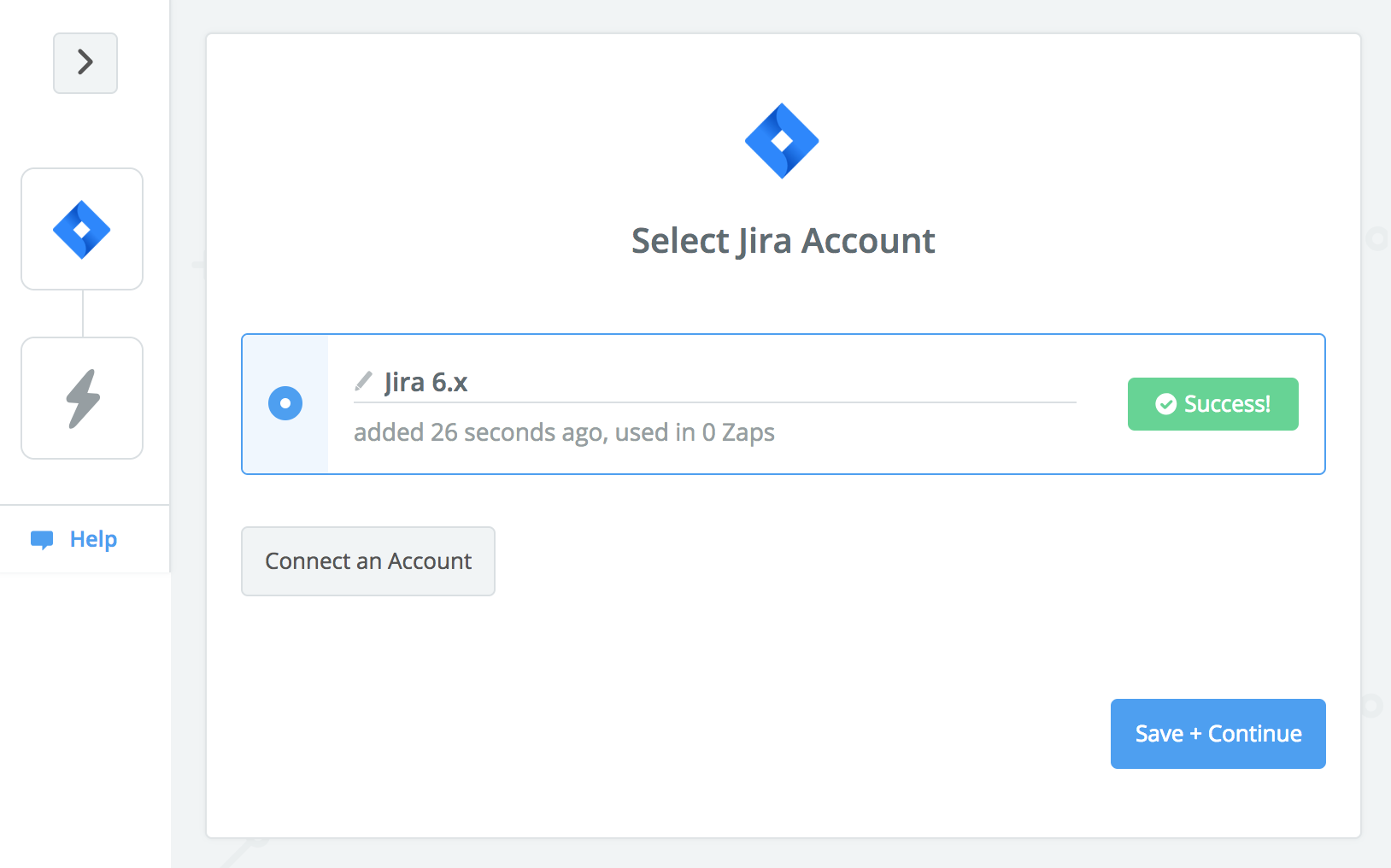The image size is (1391, 868).
Task: Open the Help link text
Action: [93, 539]
